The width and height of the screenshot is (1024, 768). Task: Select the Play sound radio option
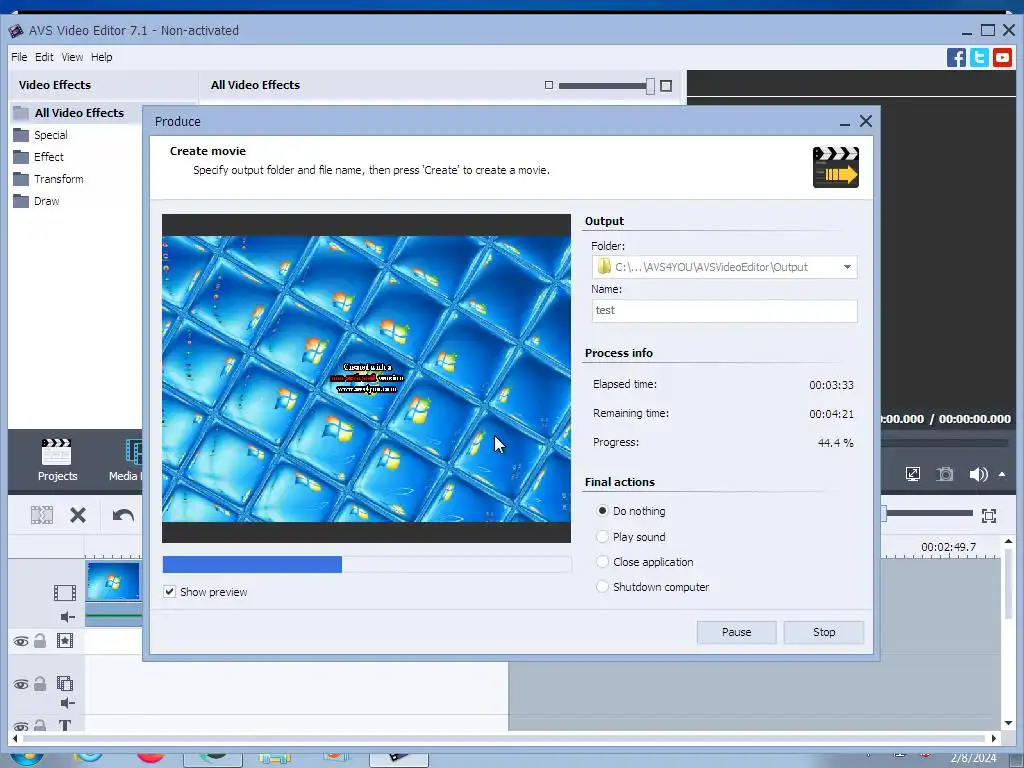602,537
